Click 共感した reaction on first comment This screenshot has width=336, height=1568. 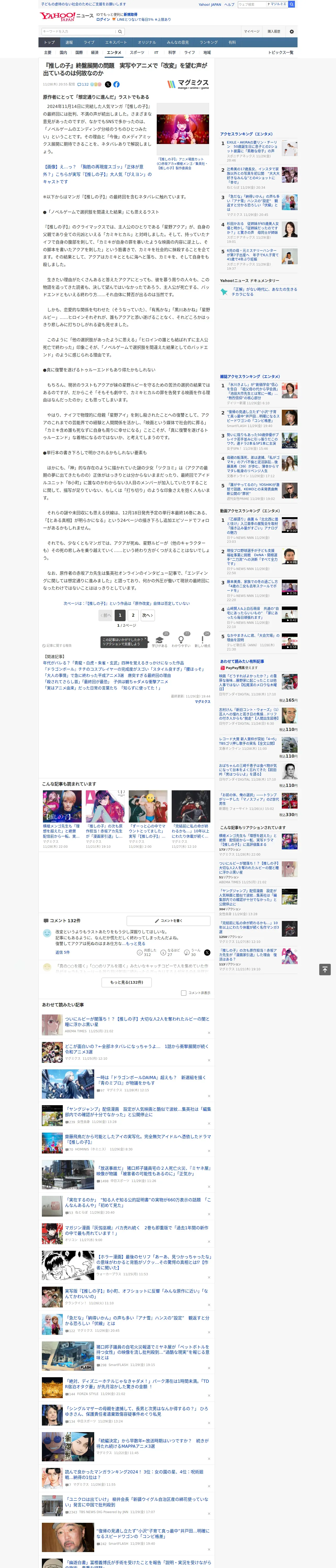[x=140, y=953]
